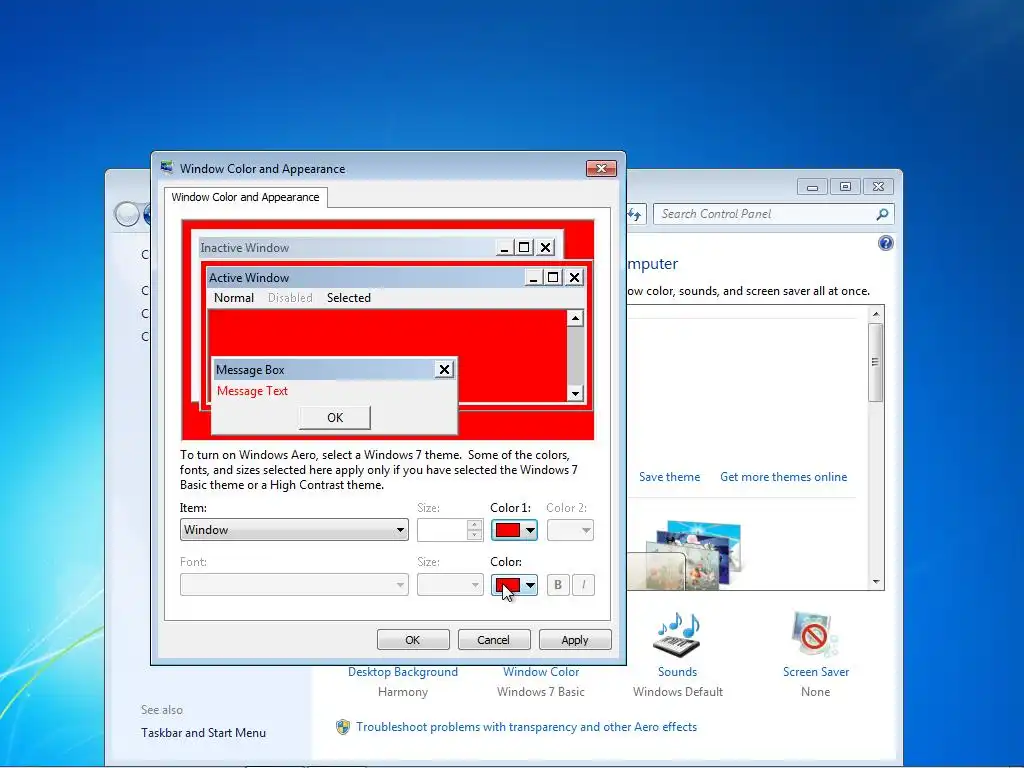Click the Message Box close X in preview

(x=444, y=370)
